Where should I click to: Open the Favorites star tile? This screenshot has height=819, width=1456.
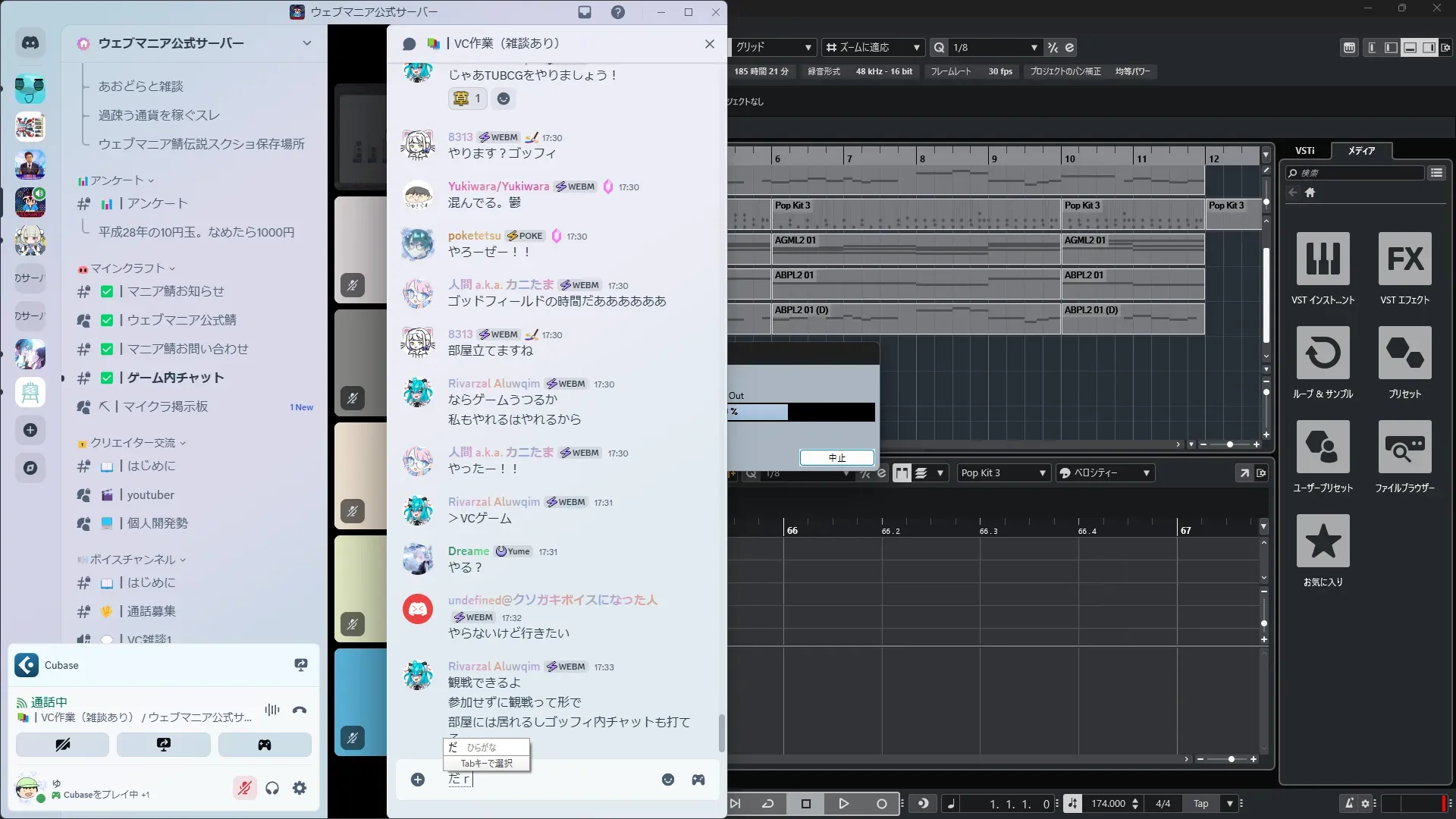(1323, 541)
